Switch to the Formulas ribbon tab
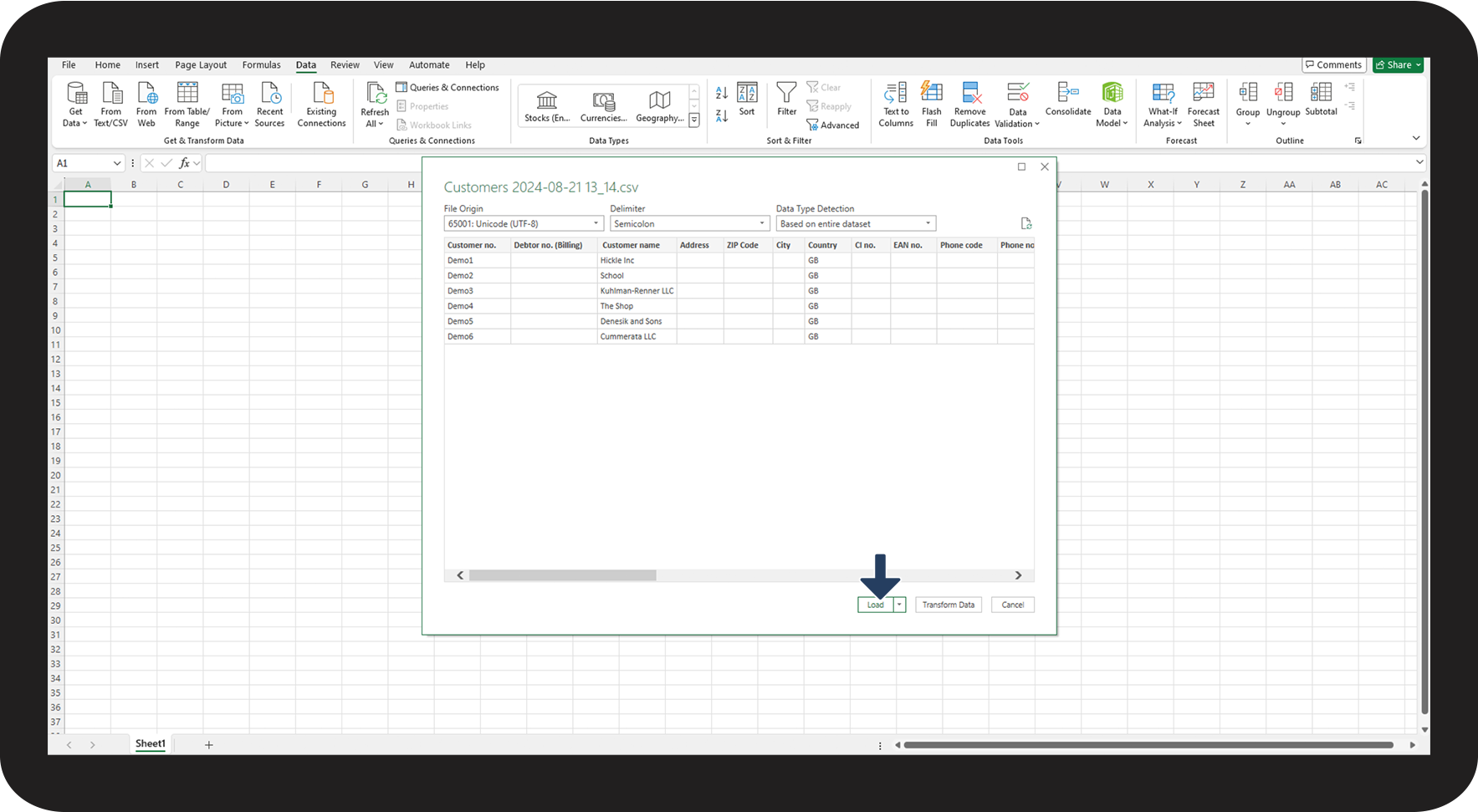The height and width of the screenshot is (812, 1478). [261, 65]
